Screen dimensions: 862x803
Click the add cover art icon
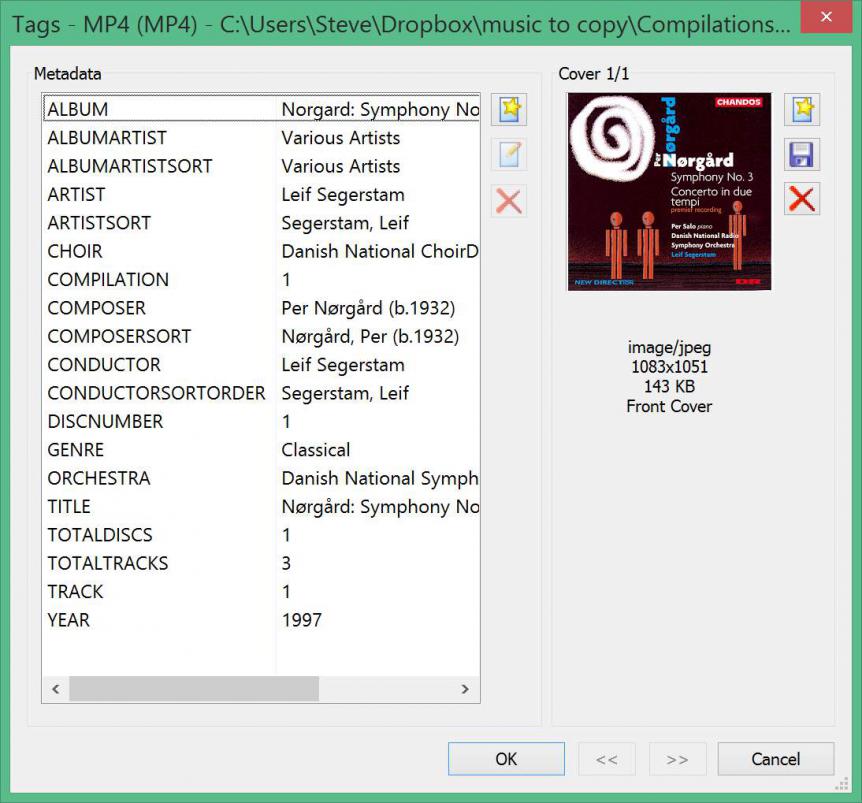click(x=802, y=109)
